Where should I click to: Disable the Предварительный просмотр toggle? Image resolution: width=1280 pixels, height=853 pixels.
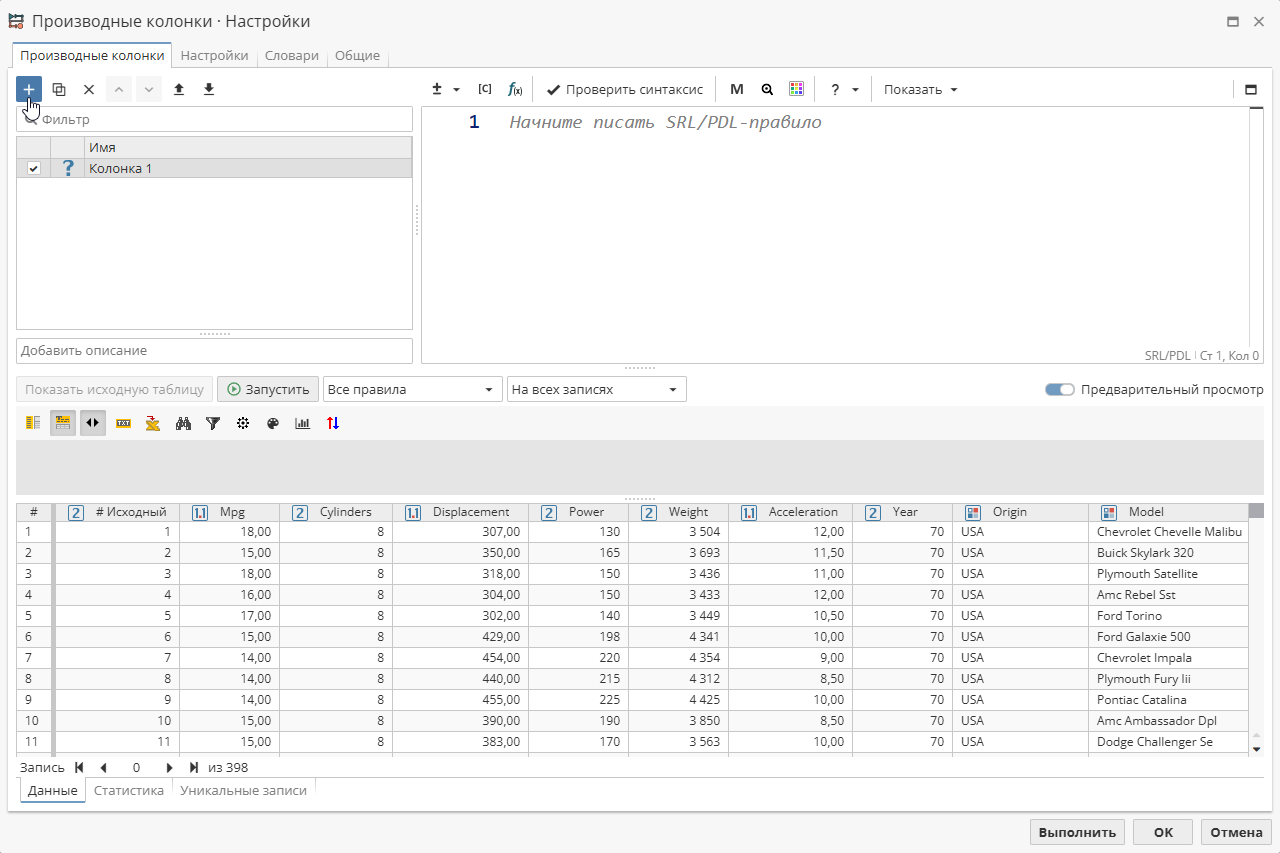(x=1059, y=389)
